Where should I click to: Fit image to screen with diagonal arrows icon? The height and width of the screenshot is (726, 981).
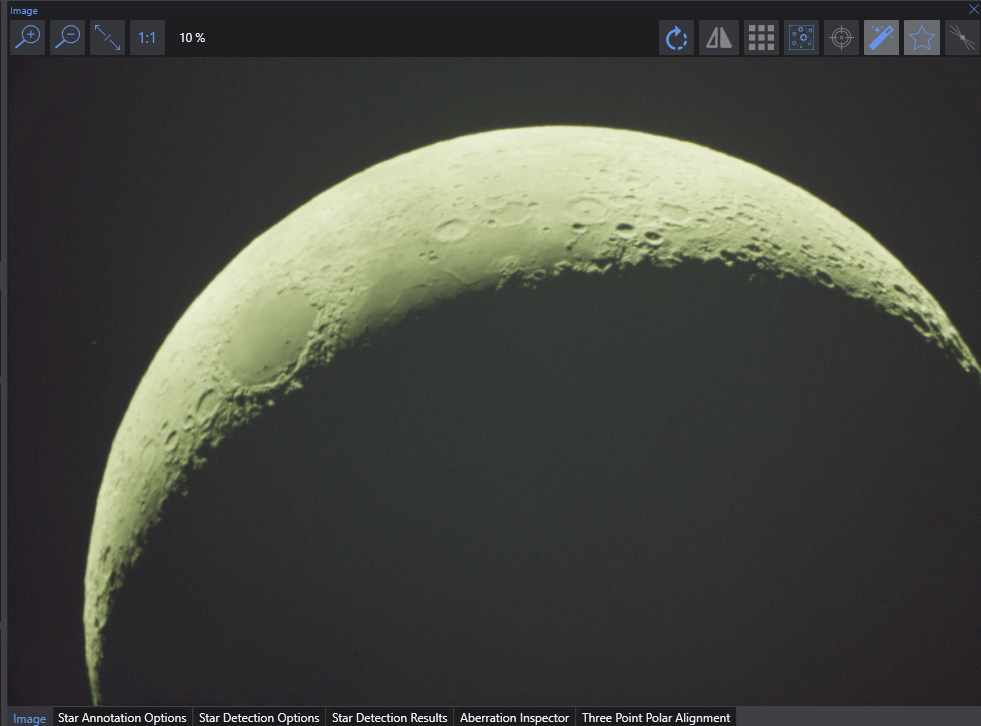coord(107,38)
